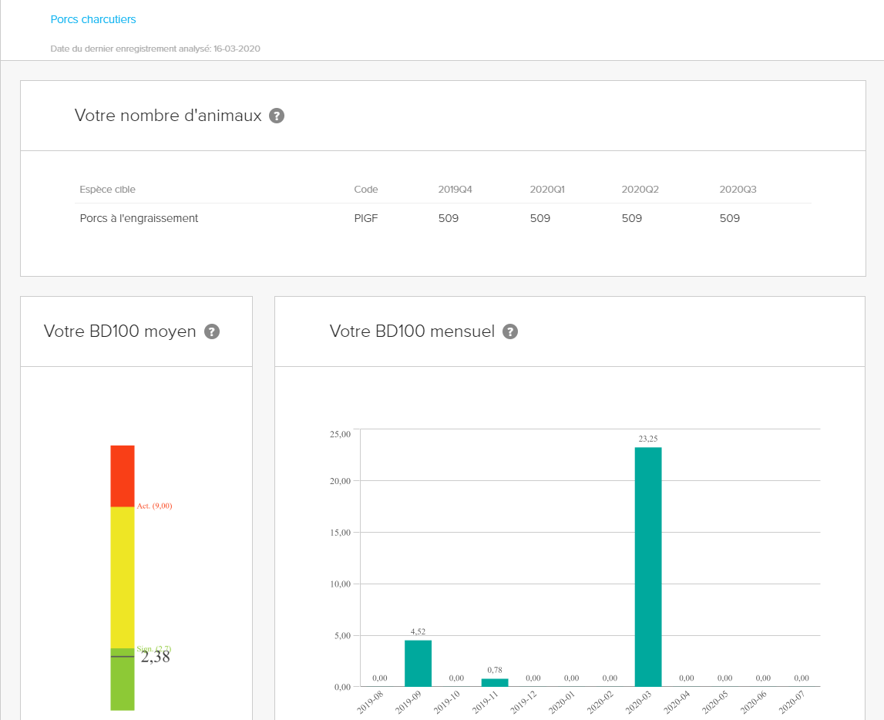Click the PIGF code cell
The height and width of the screenshot is (720, 884).
pos(366,218)
